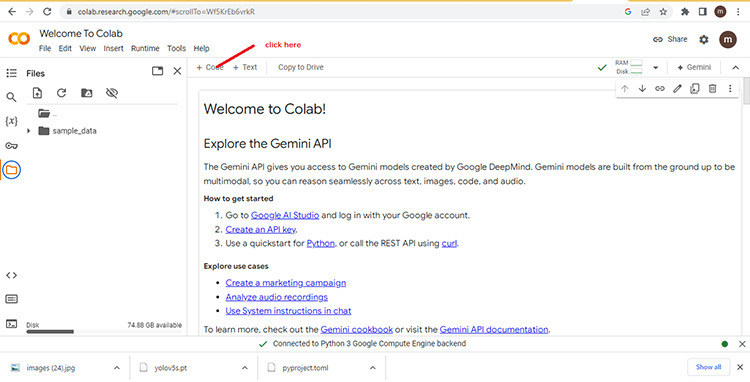Open Create a marketing campaign link
The height and width of the screenshot is (382, 750).
pos(286,283)
